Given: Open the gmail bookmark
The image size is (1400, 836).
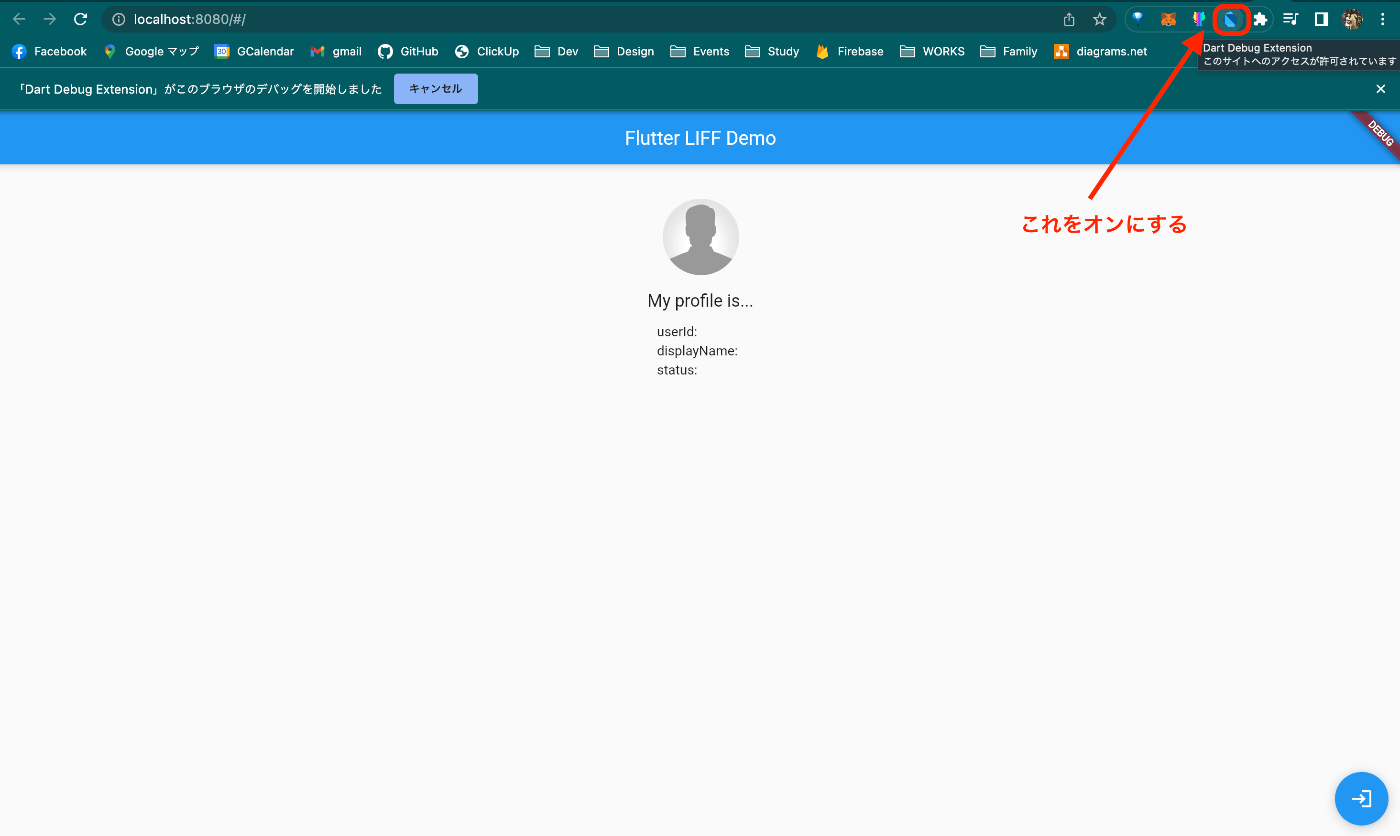Looking at the screenshot, I should tap(336, 51).
